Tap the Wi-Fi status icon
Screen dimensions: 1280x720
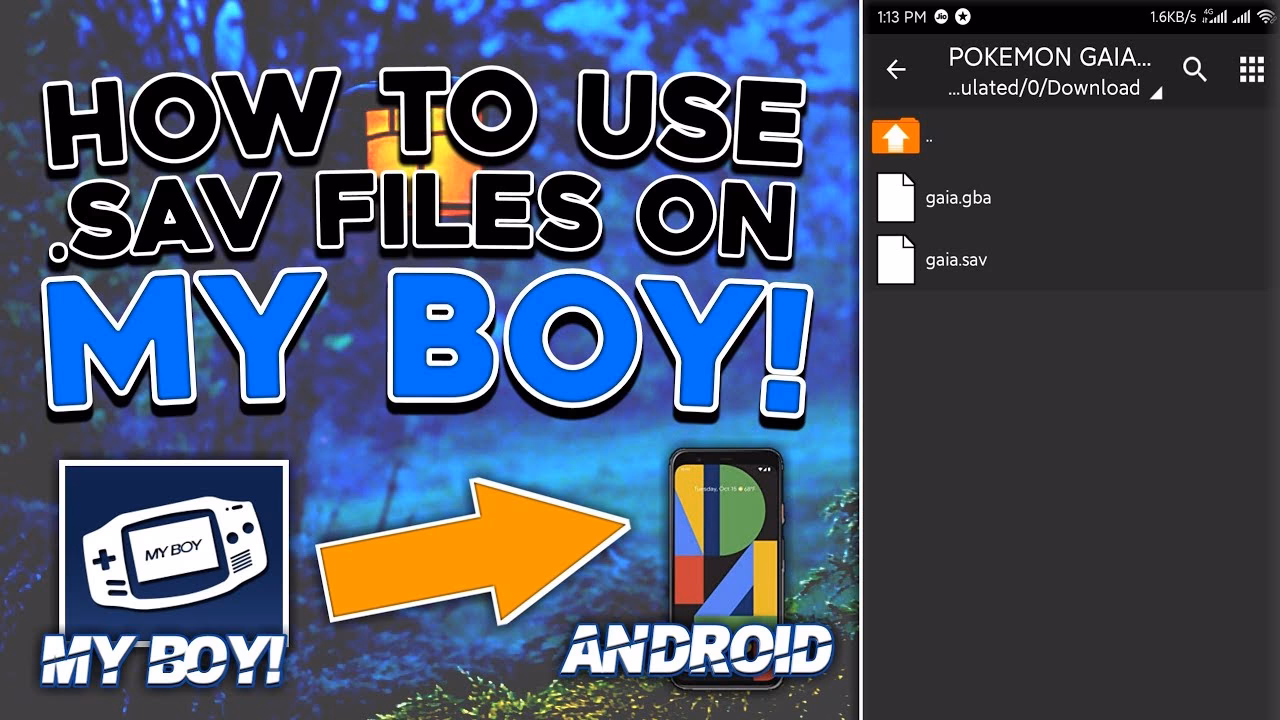[1266, 16]
